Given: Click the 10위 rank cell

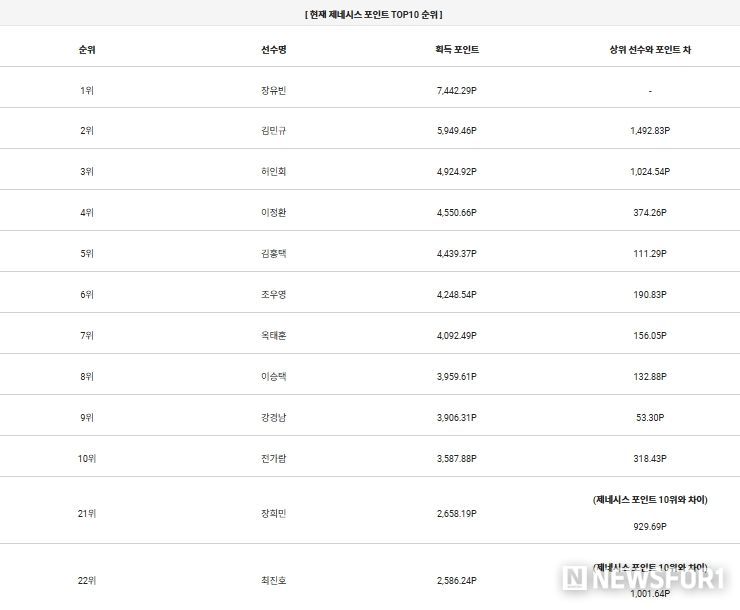Looking at the screenshot, I should click(87, 459).
